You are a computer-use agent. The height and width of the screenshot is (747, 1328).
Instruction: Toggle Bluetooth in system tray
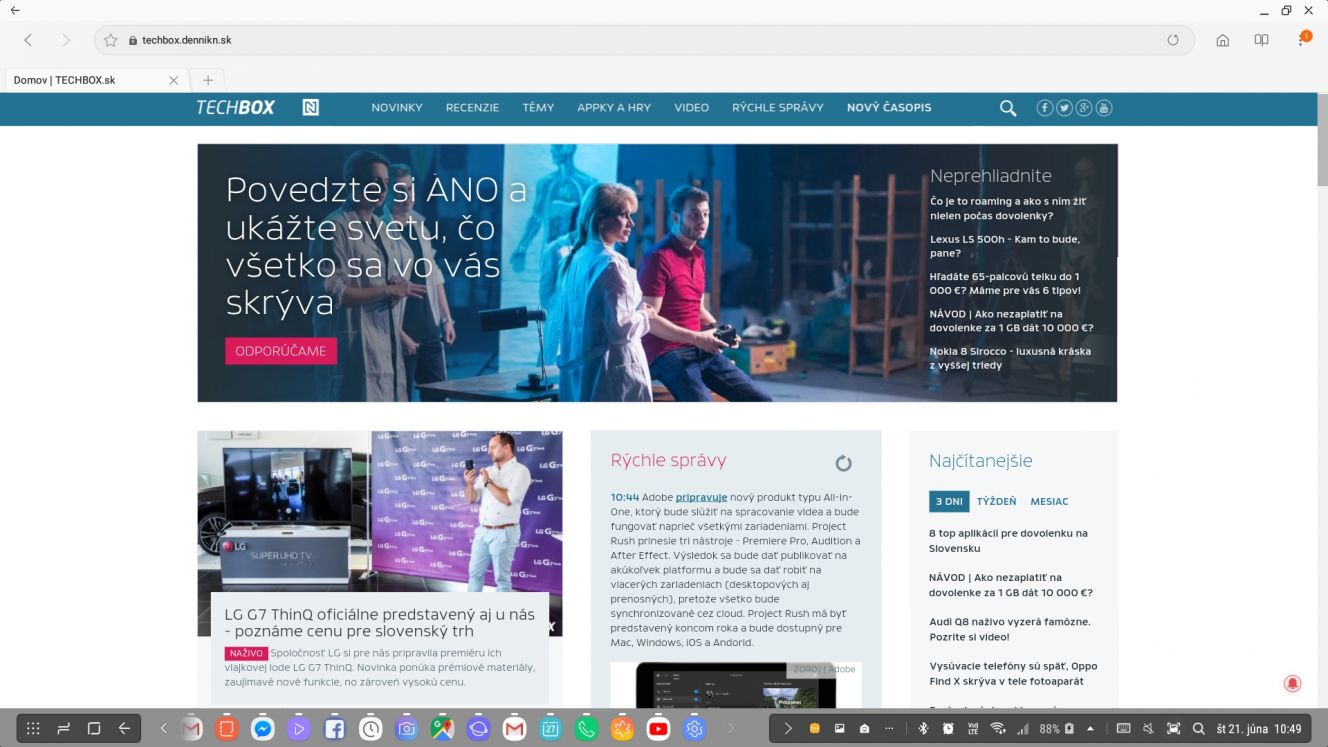point(924,729)
